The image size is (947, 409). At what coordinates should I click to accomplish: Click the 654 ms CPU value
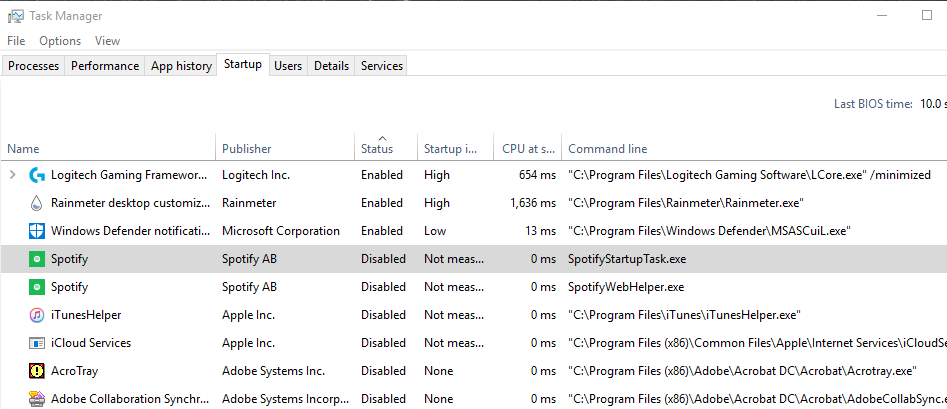point(538,175)
